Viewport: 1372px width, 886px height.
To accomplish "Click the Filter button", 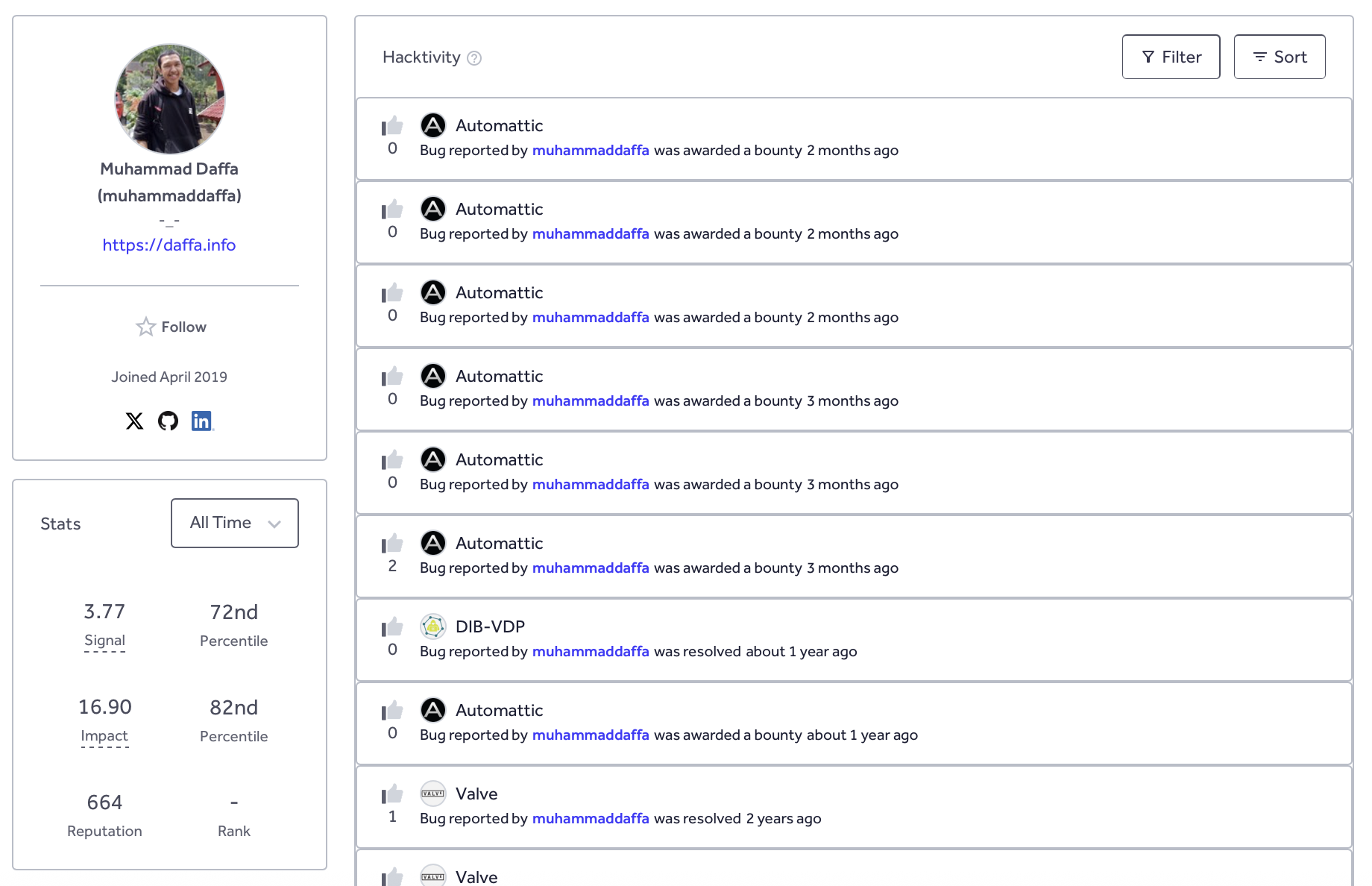I will [1171, 57].
